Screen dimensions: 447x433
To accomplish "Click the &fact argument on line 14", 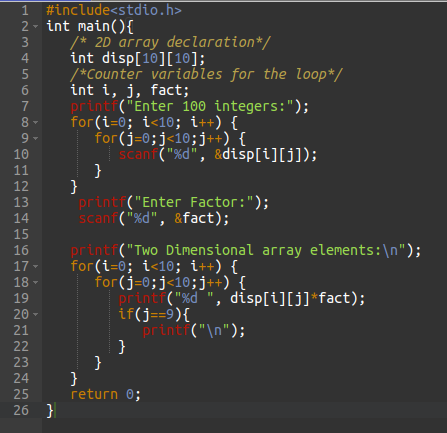I will click(x=194, y=219).
